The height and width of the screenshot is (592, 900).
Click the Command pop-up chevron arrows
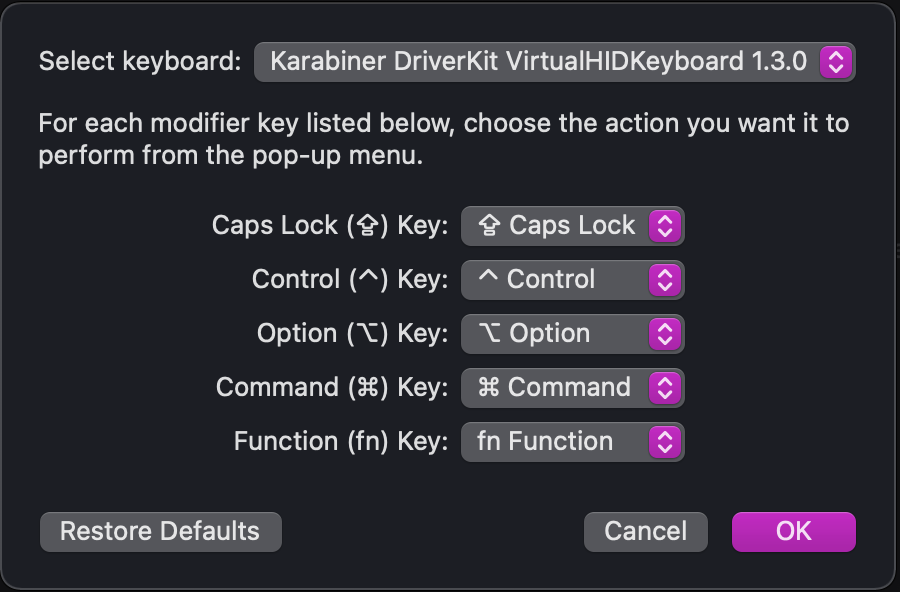coord(665,388)
